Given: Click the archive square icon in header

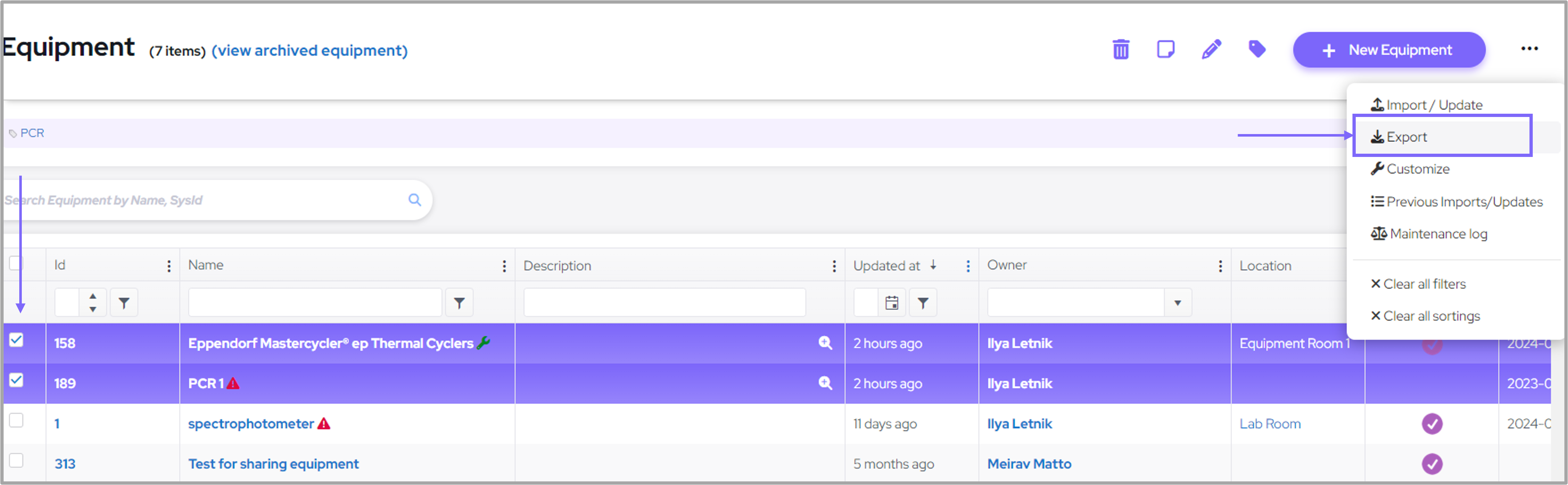Looking at the screenshot, I should 1166,49.
